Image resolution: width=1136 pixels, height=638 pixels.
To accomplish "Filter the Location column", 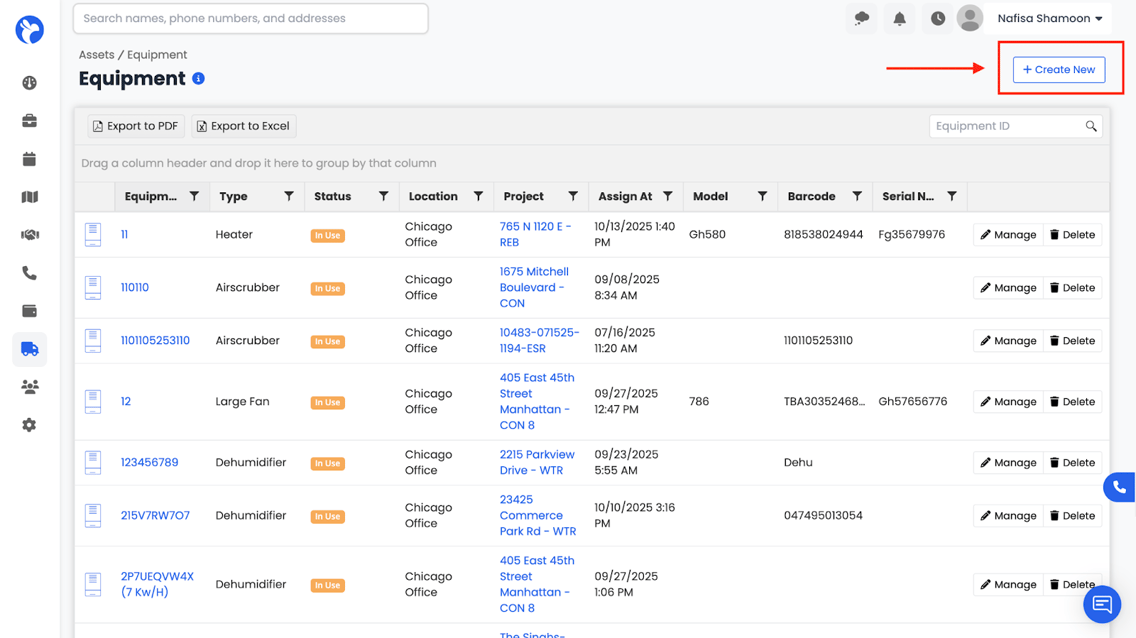I will [x=478, y=196].
